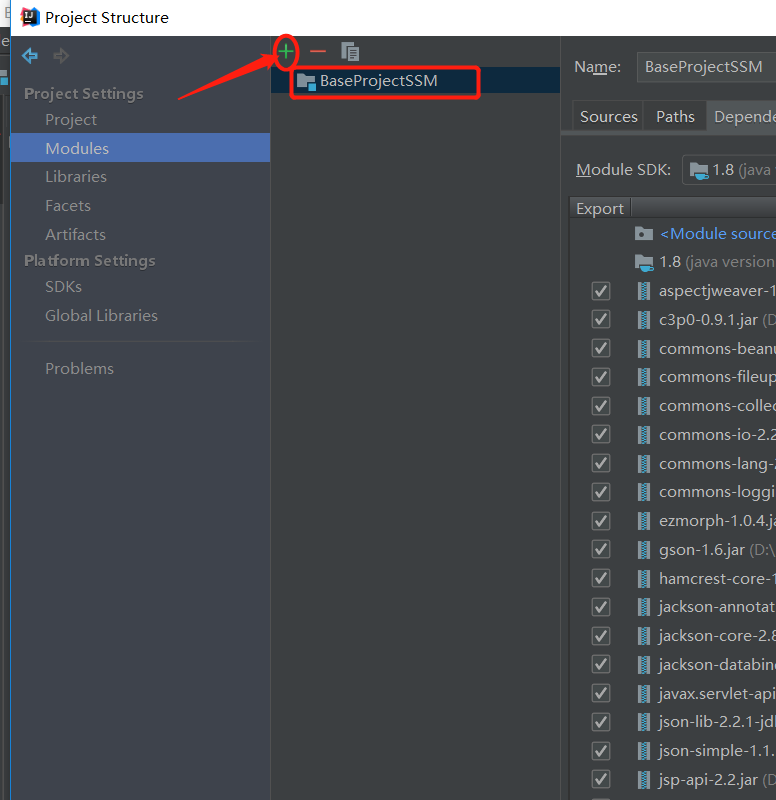Click the jsp-api-2.2.jar library icon
The width and height of the screenshot is (776, 800).
click(x=644, y=780)
